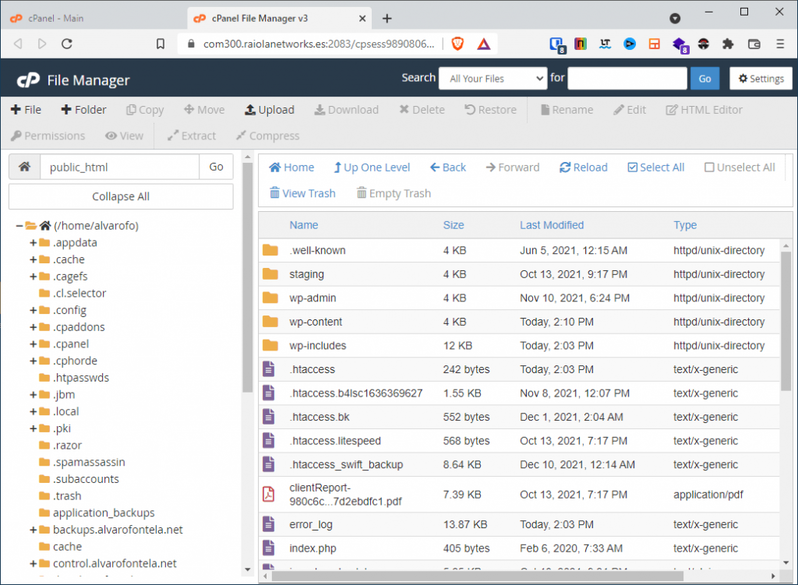Expand the .appdata folder
The width and height of the screenshot is (798, 585).
click(x=33, y=243)
